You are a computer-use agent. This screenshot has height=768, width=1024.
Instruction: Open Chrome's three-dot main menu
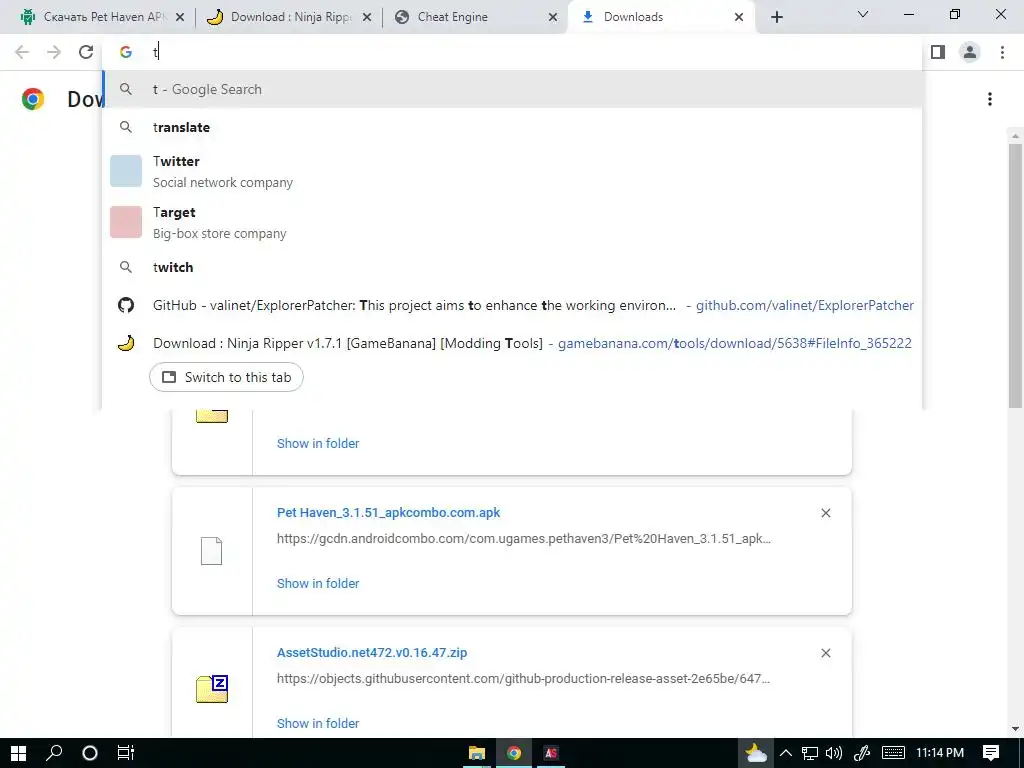[x=1002, y=52]
